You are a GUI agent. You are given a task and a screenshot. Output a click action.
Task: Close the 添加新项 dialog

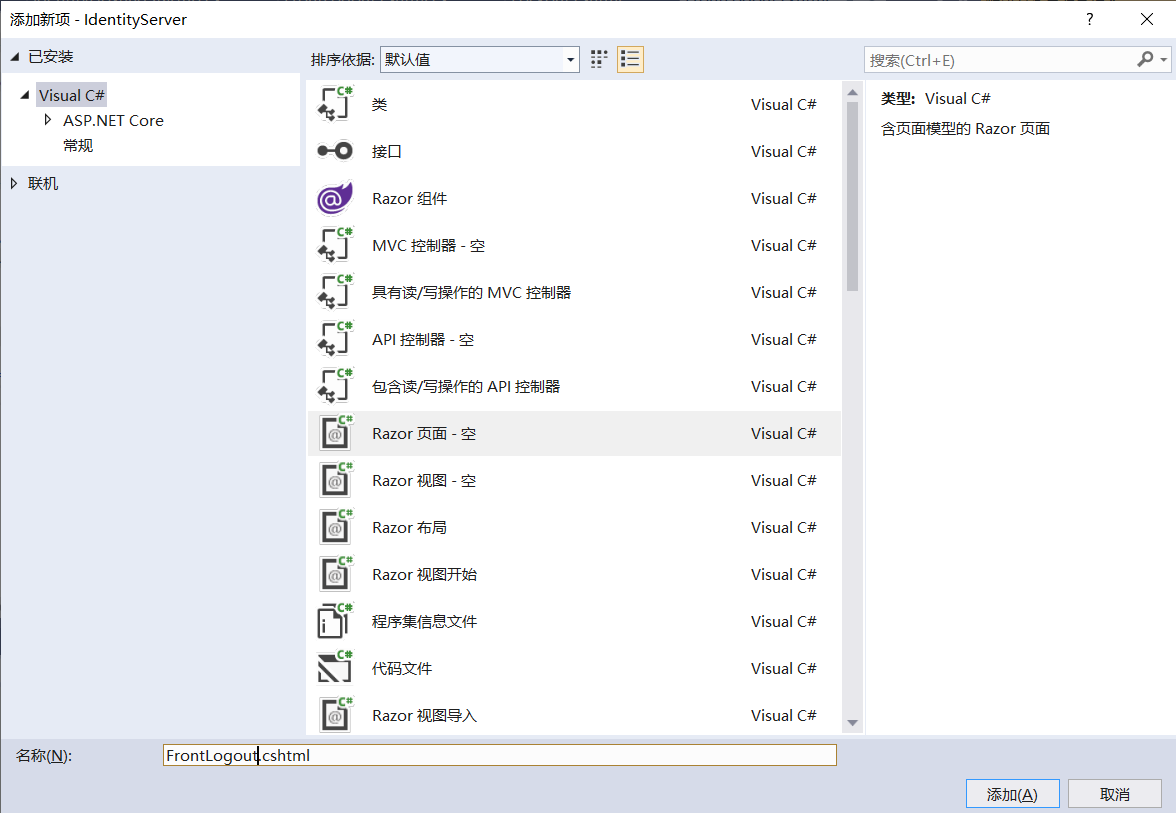pos(1147,20)
